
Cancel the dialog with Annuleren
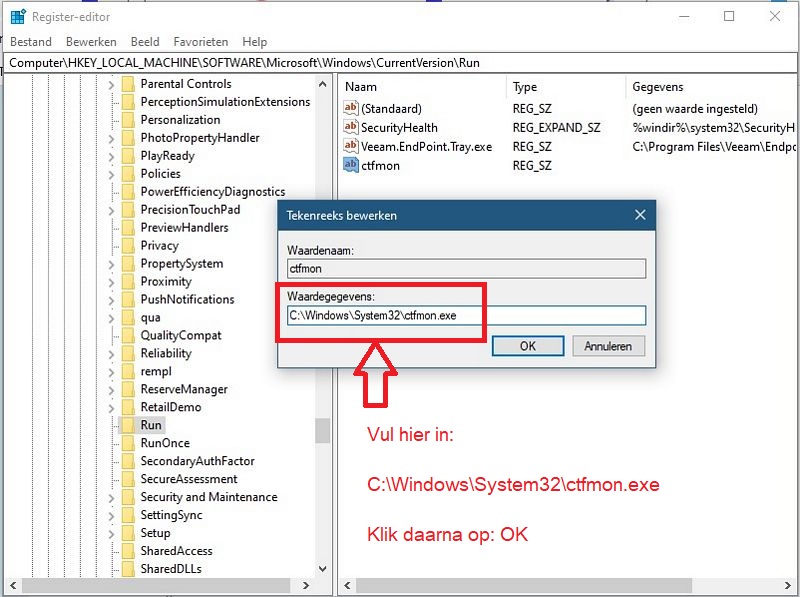(x=608, y=346)
